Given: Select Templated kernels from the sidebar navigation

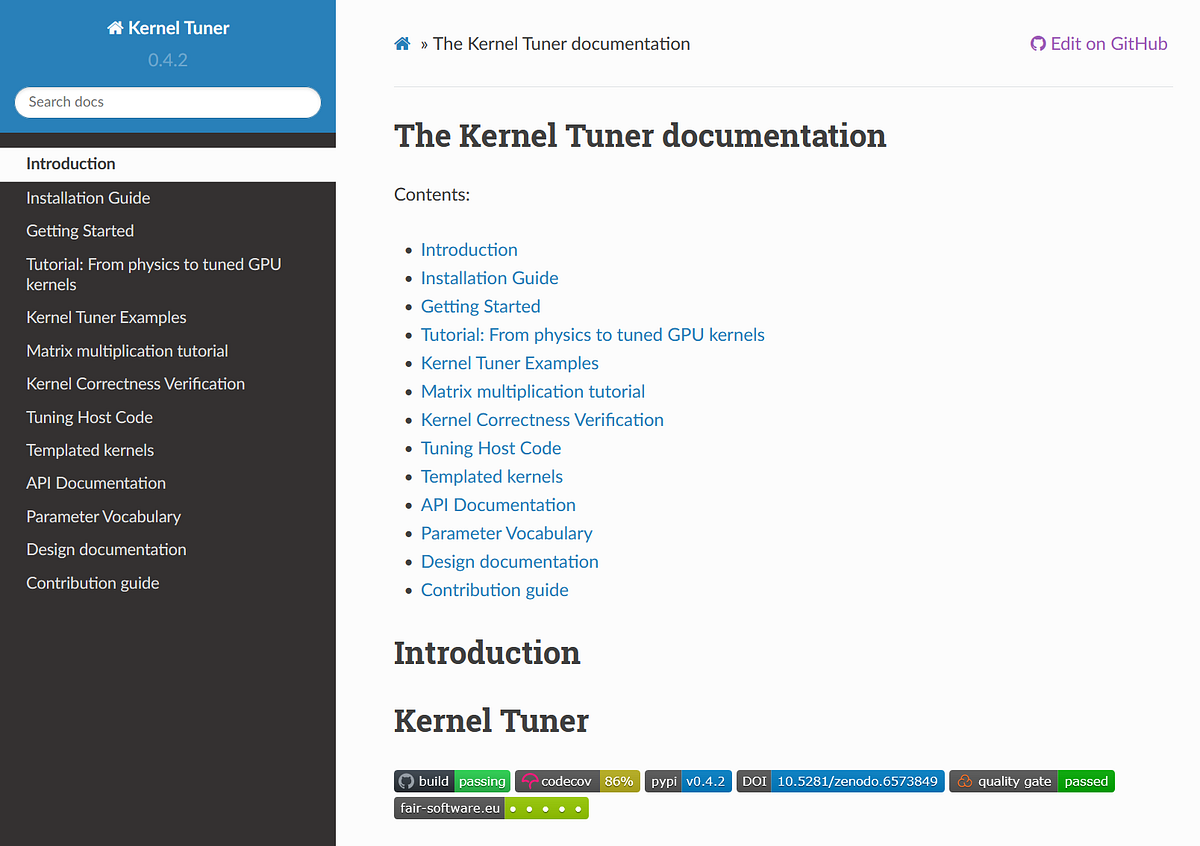Looking at the screenshot, I should (x=90, y=450).
